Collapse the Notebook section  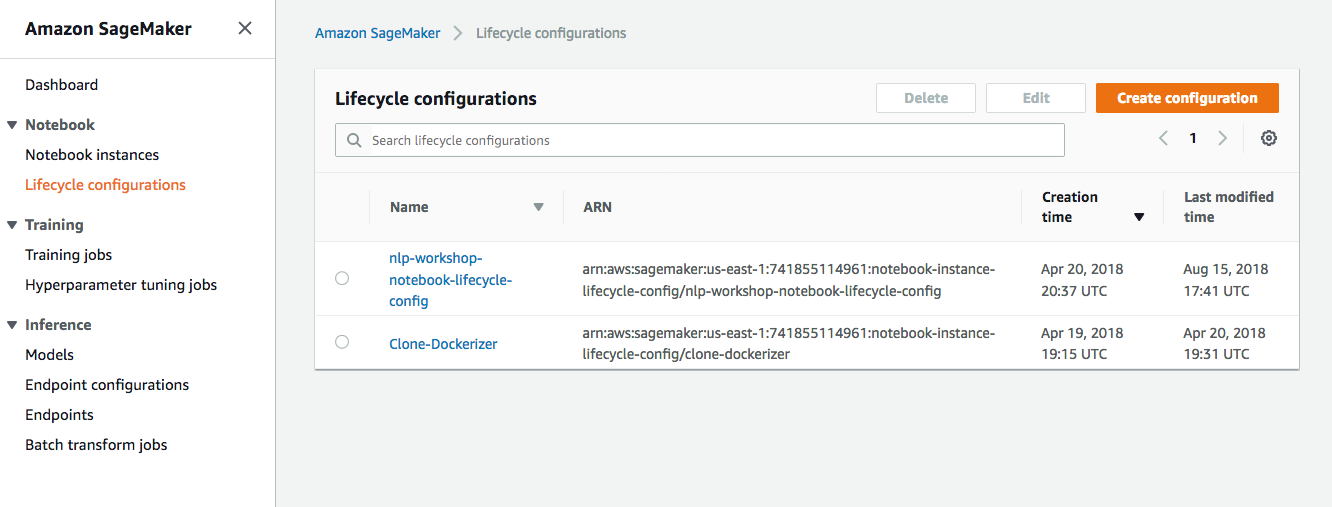point(12,125)
